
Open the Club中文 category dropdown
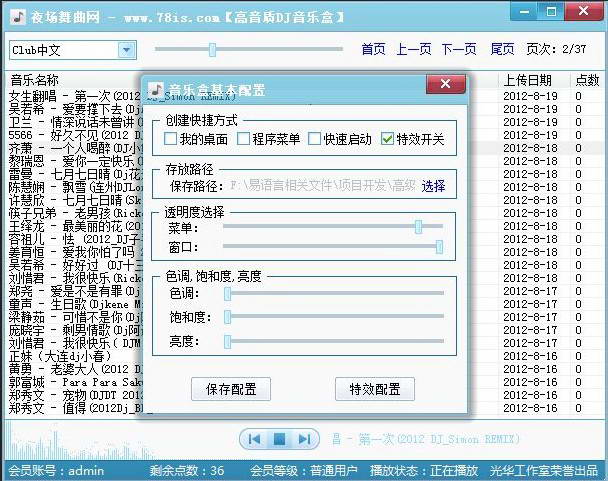126,50
